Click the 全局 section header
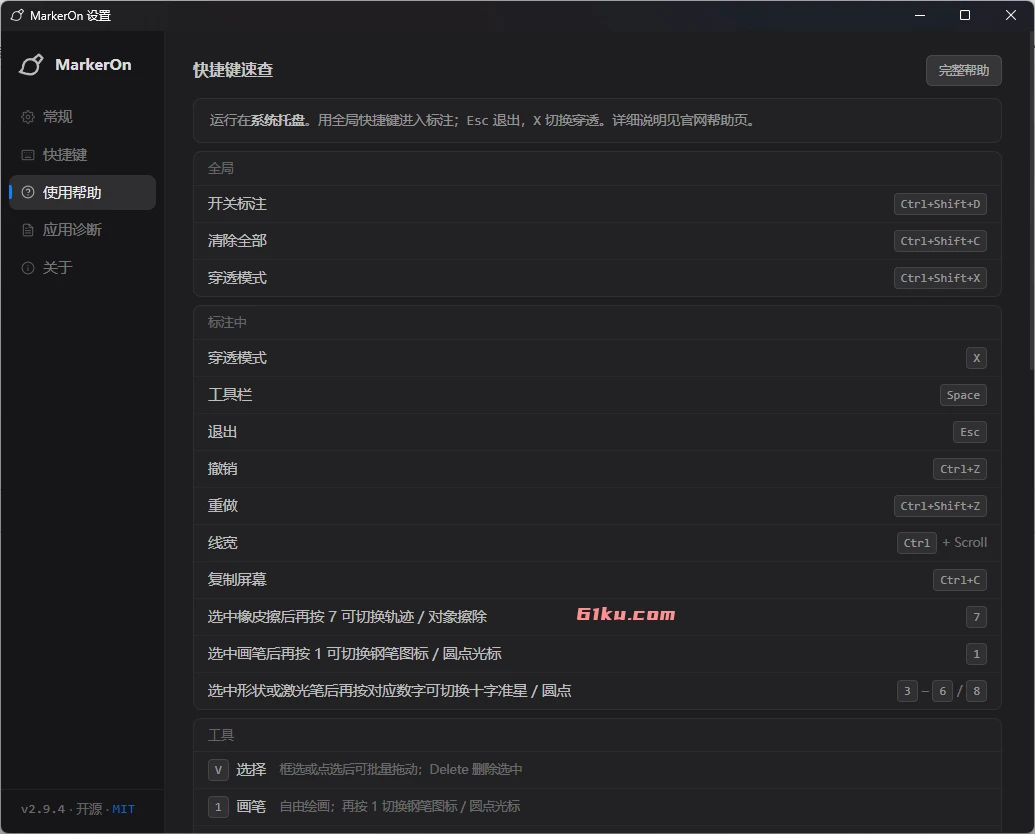 pos(220,168)
